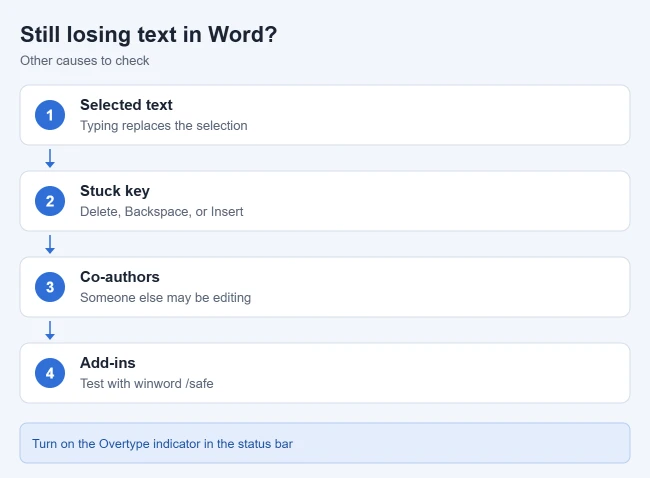
Task: Click 'Someone else may be editing' text
Action: [x=165, y=298]
